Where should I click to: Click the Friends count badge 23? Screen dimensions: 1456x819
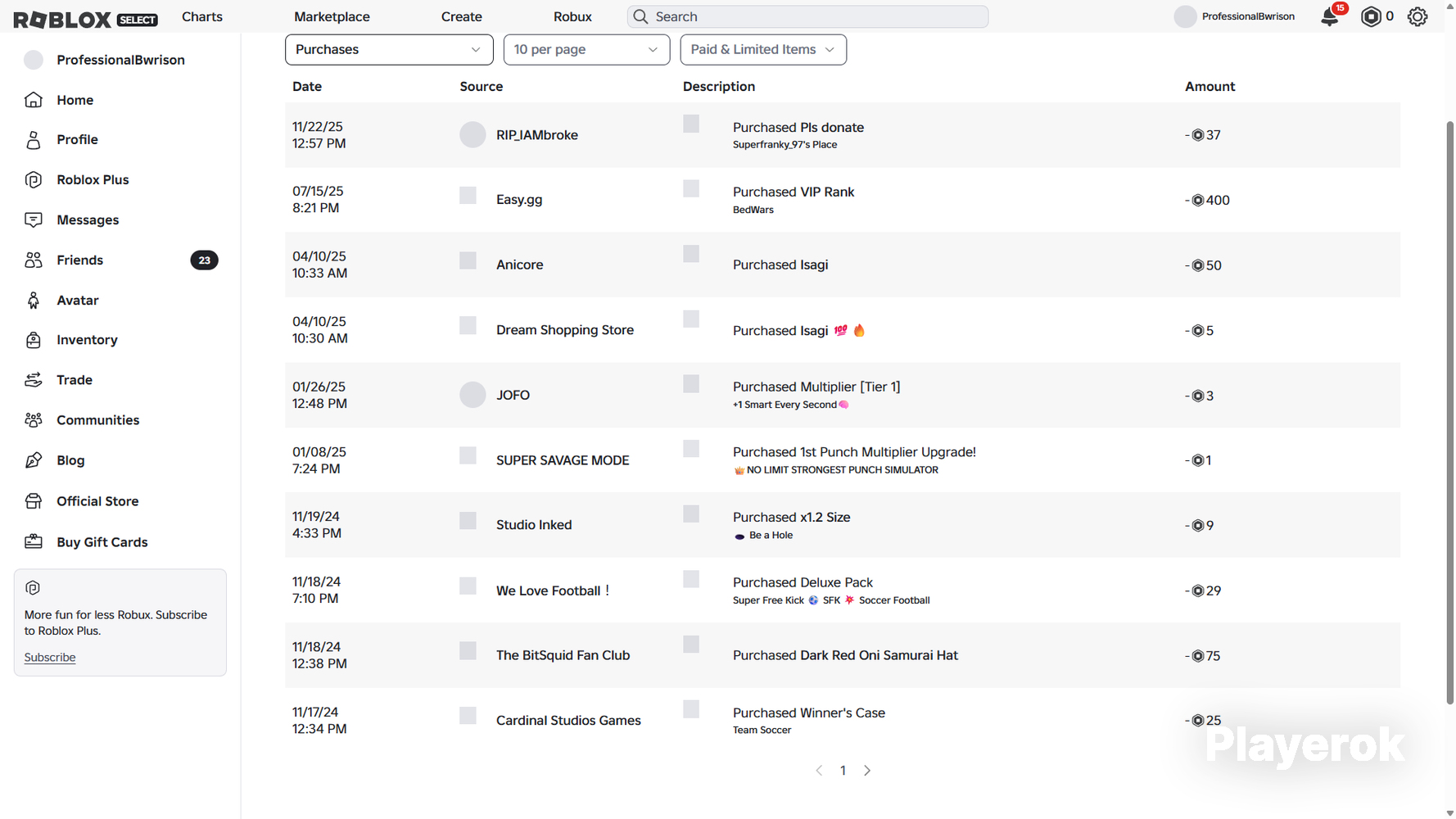[x=204, y=260]
